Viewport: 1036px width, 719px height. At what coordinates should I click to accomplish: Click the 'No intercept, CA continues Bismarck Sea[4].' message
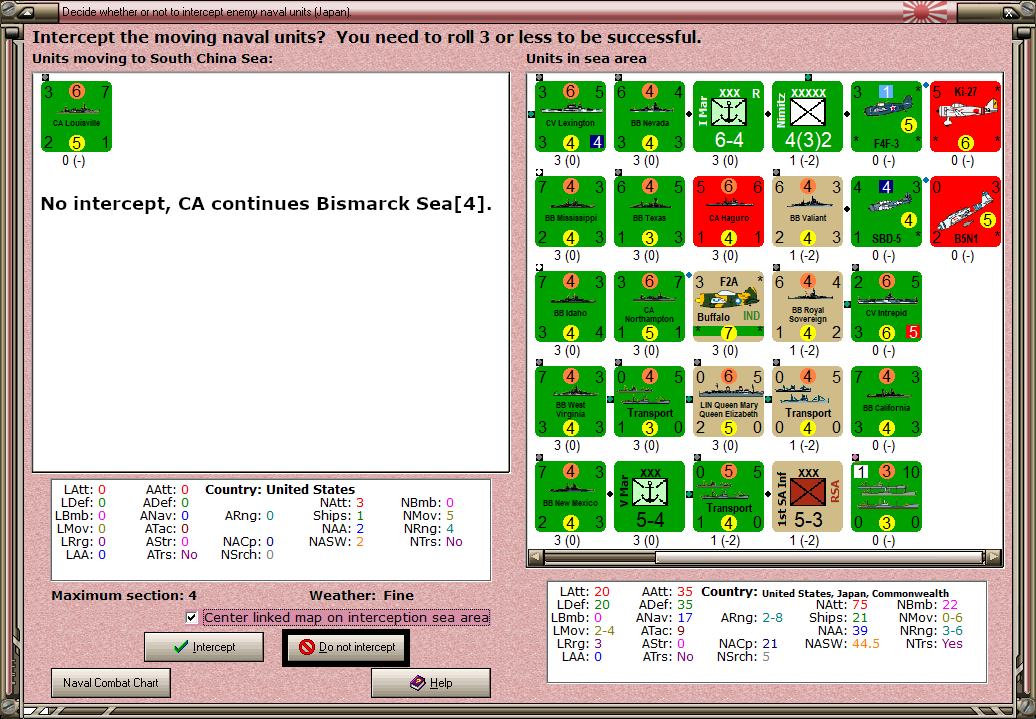(x=266, y=204)
